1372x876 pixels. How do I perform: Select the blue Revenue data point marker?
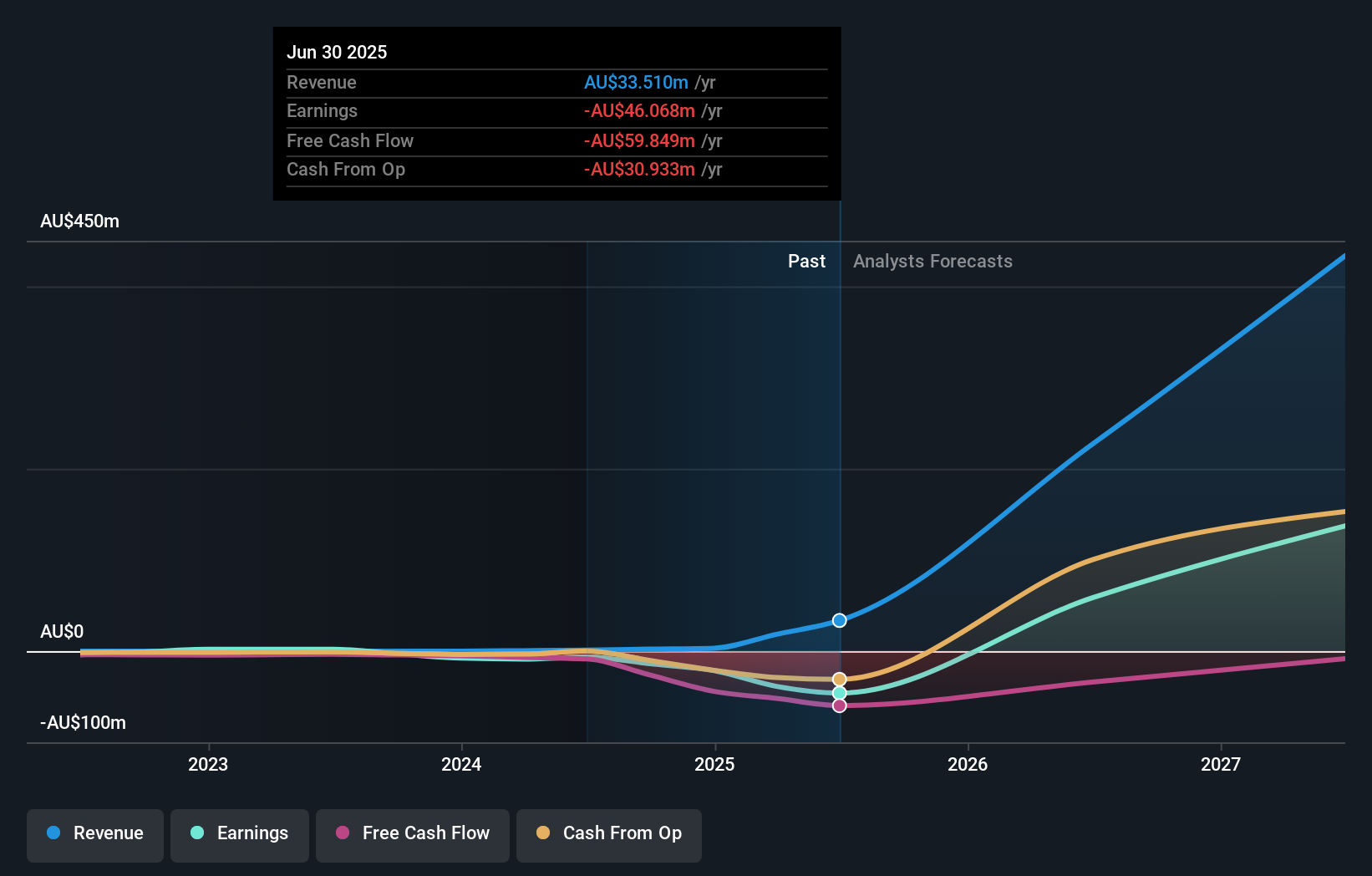coord(839,619)
